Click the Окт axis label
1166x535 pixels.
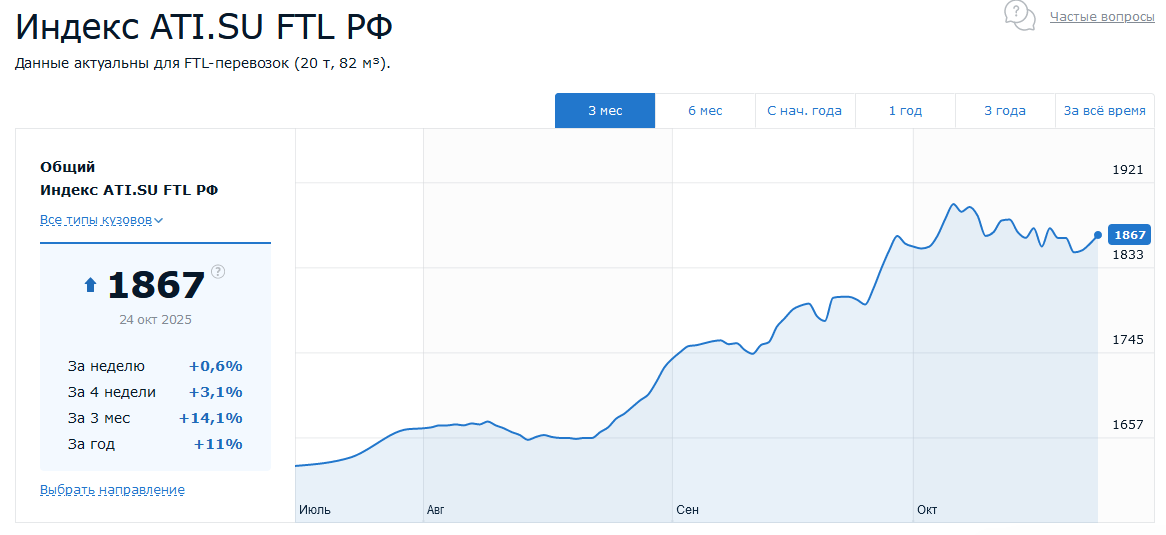(927, 510)
